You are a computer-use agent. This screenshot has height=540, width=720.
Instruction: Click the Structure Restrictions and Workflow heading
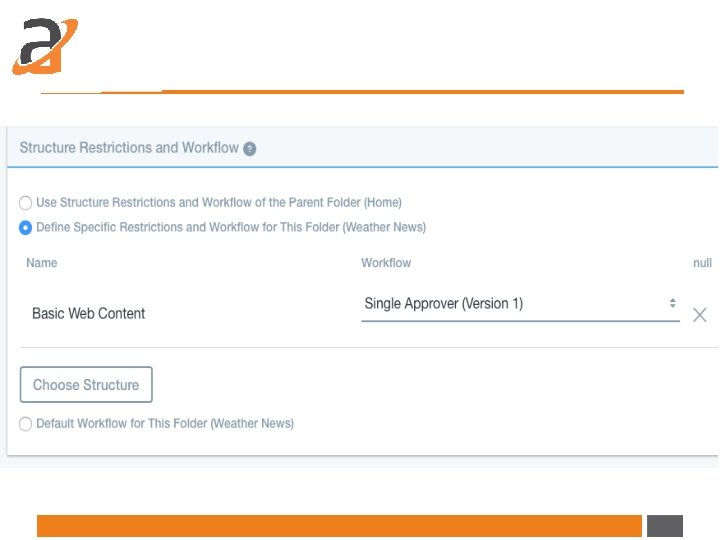coord(129,148)
